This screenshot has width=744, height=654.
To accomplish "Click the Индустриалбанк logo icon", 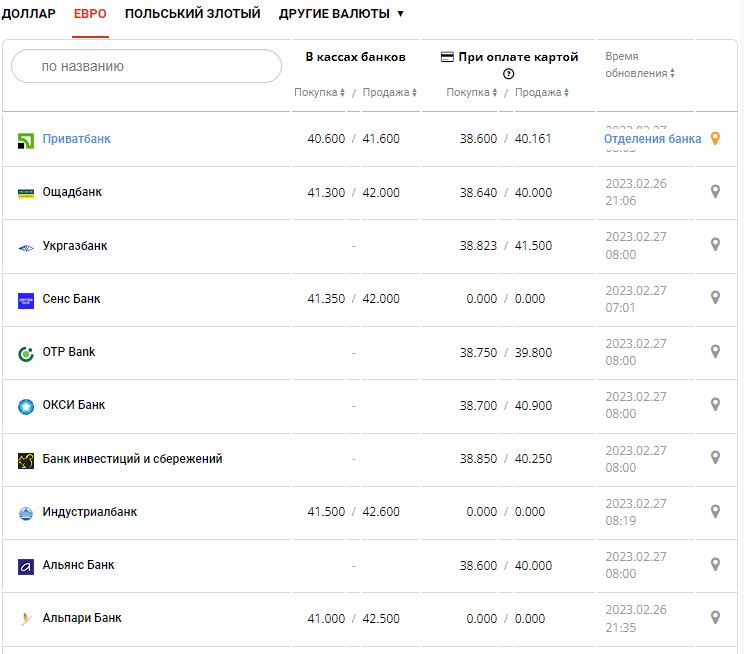I will click(26, 513).
